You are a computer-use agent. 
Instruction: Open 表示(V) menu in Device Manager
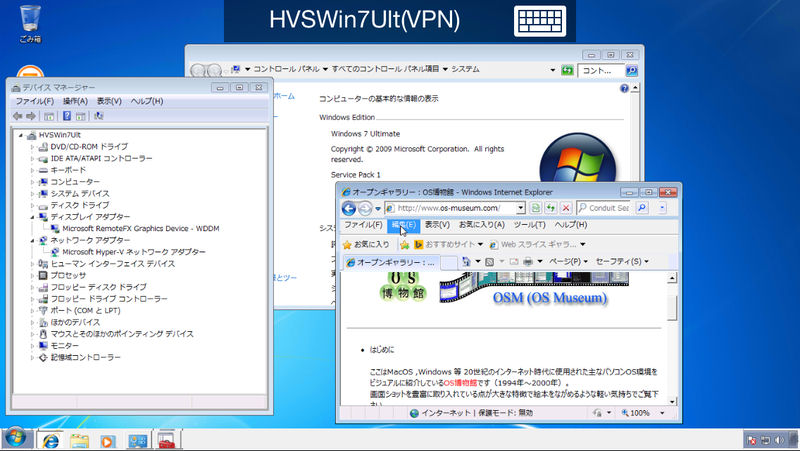click(x=109, y=102)
